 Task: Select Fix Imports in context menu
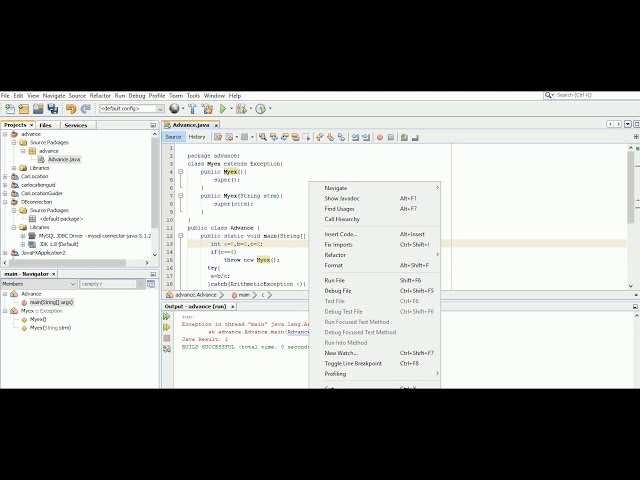click(374, 244)
